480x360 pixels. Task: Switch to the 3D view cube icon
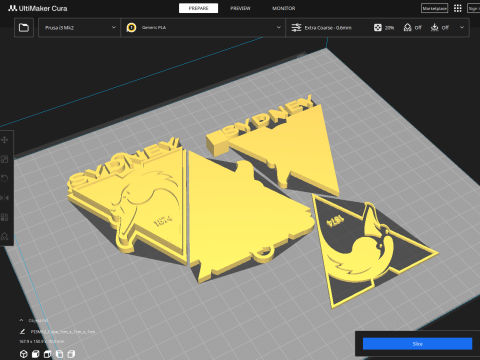click(x=24, y=354)
